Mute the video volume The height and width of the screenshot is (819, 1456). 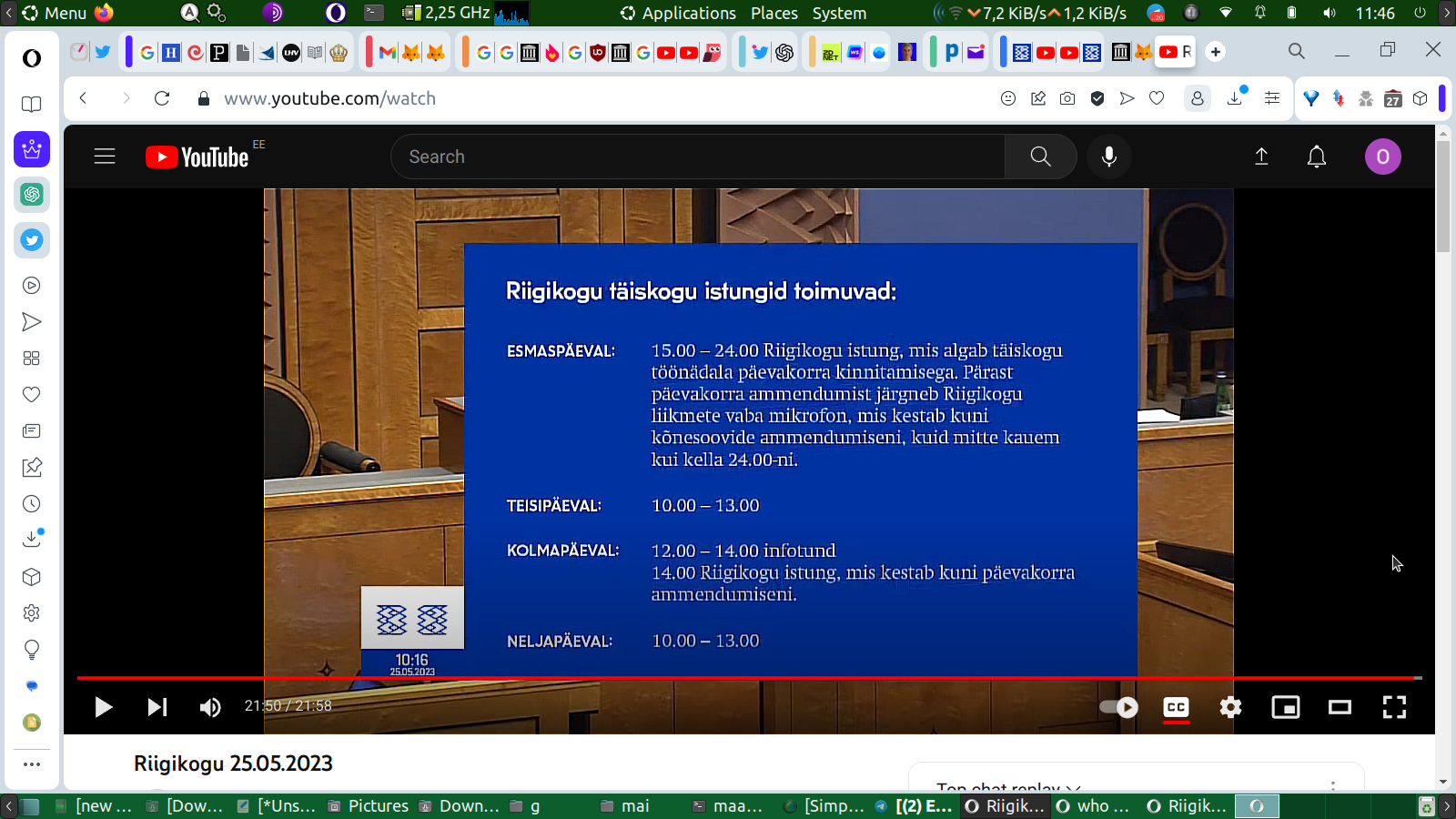(x=210, y=707)
